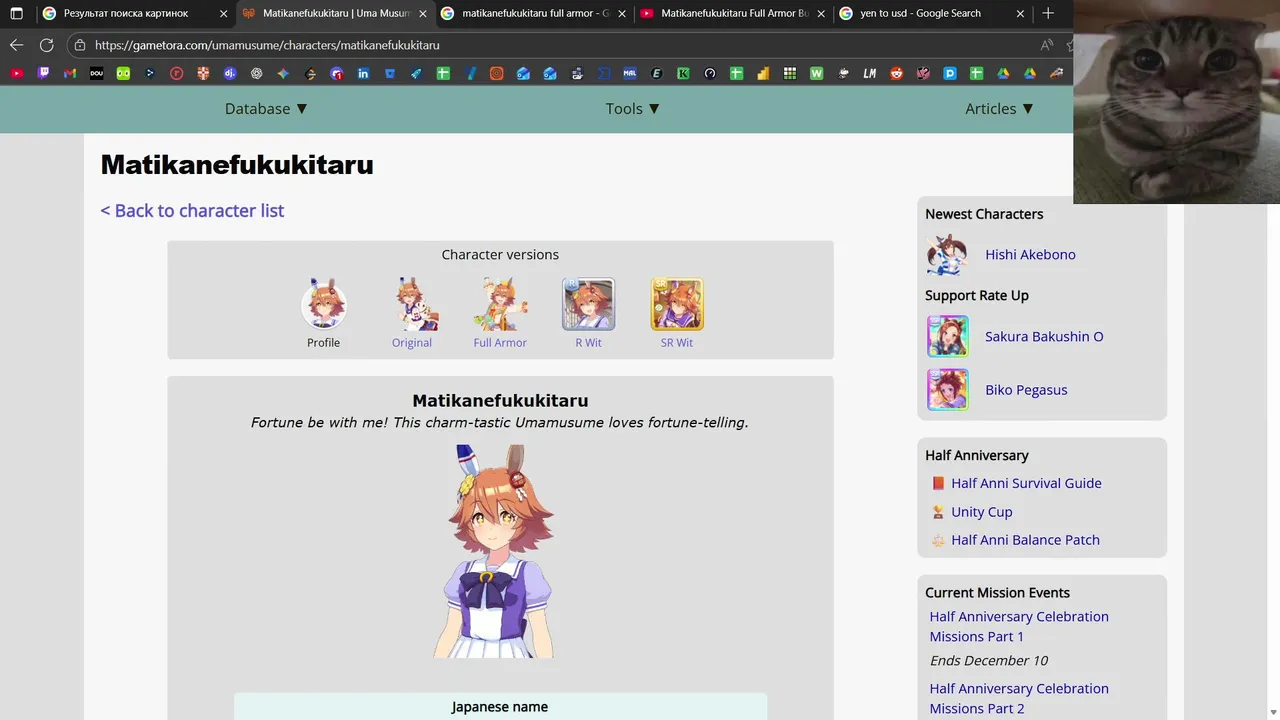
Task: Open the blue P bookmark
Action: (950, 73)
